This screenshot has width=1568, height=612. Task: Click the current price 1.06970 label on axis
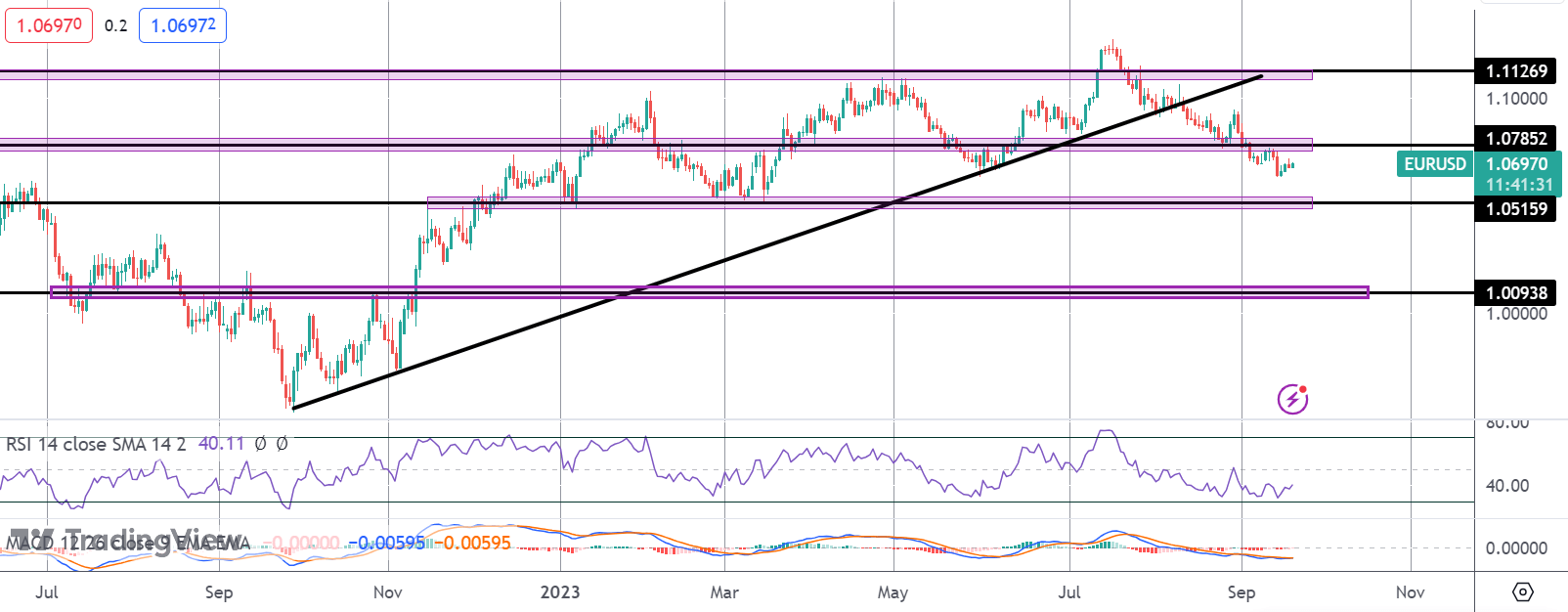pyautogui.click(x=1517, y=164)
